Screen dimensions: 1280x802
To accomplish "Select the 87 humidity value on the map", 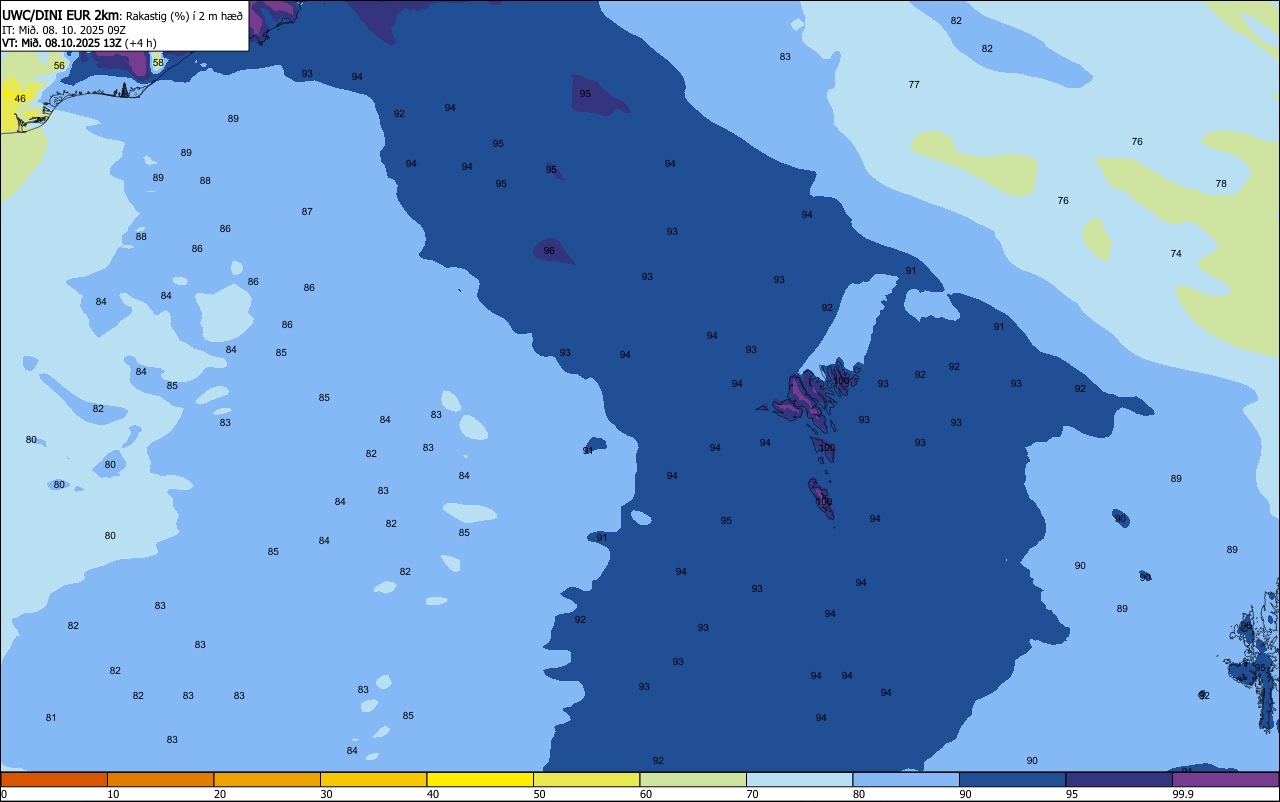I will 307,211.
